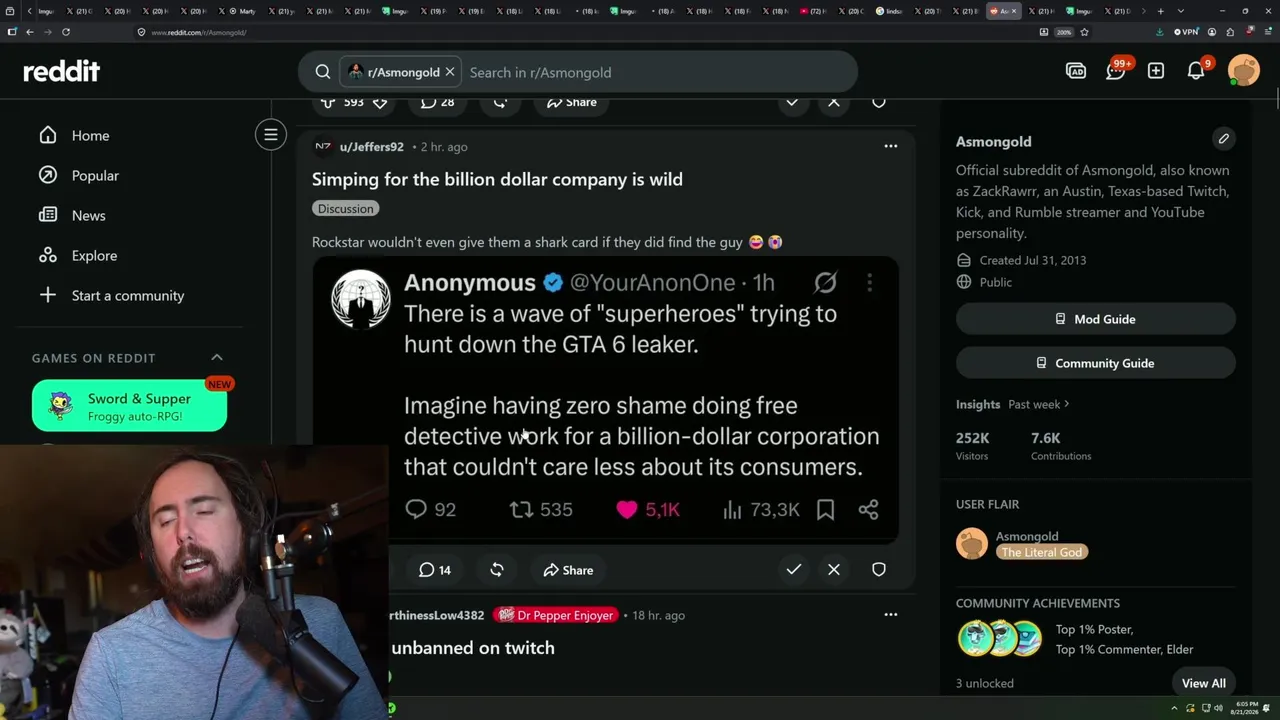This screenshot has width=1280, height=720.
Task: Collapse the Games on Reddit section
Action: pos(217,357)
